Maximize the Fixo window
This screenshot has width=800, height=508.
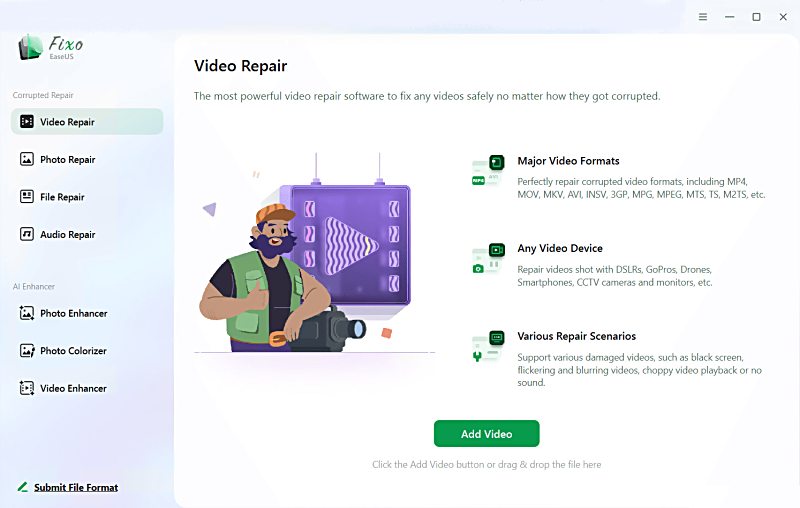pos(756,17)
